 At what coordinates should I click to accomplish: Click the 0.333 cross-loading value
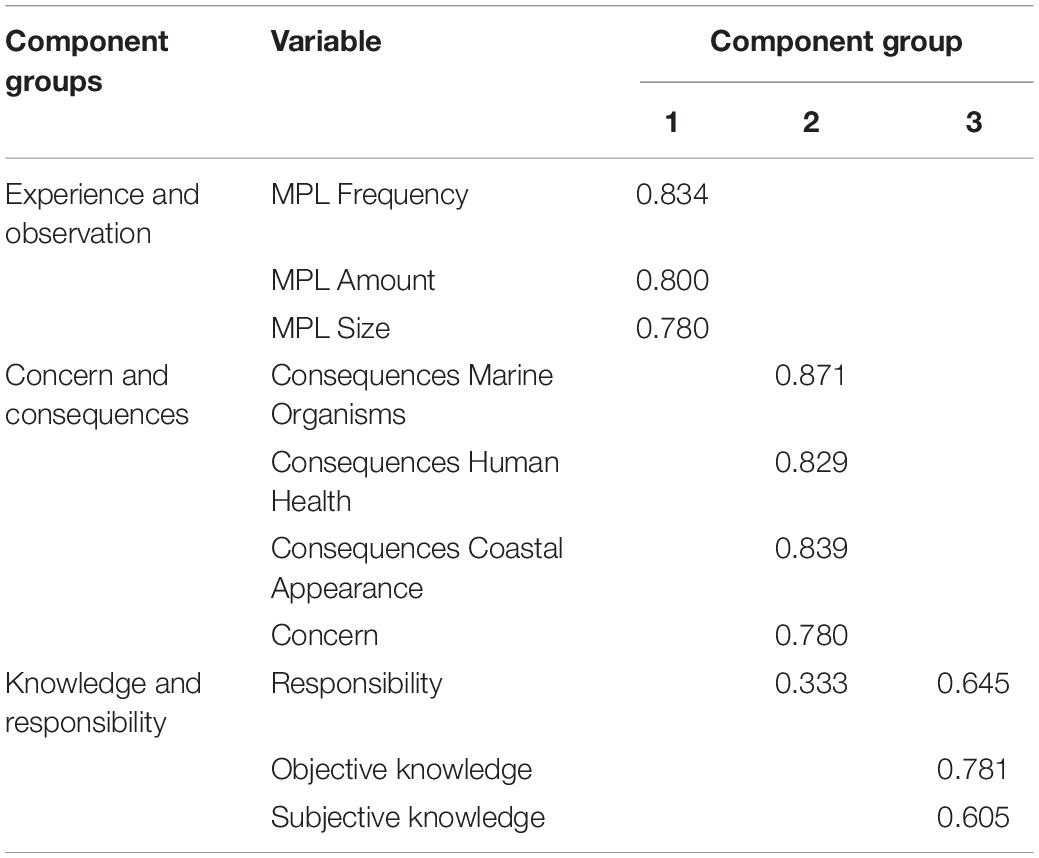tap(811, 684)
